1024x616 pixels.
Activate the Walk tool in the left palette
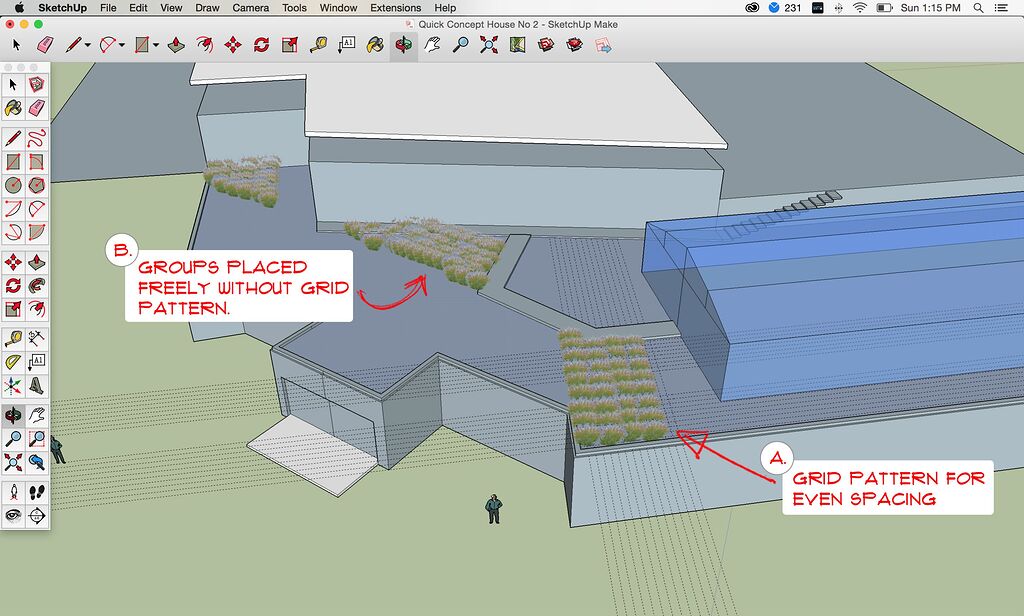37,490
